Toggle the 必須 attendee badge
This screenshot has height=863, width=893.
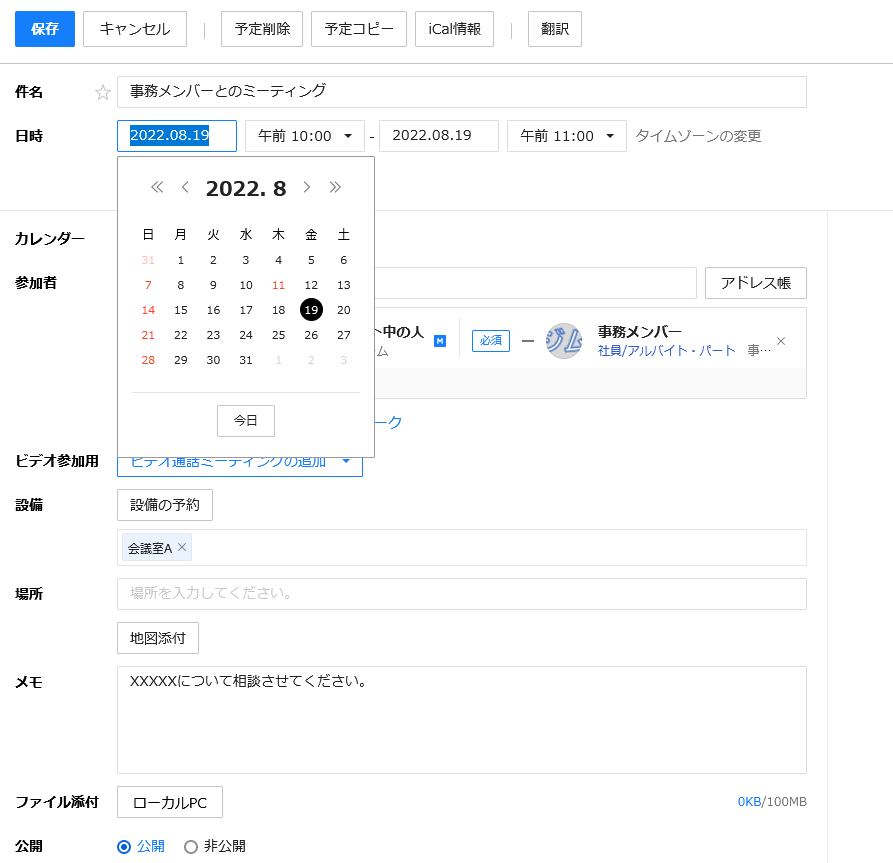coord(491,341)
